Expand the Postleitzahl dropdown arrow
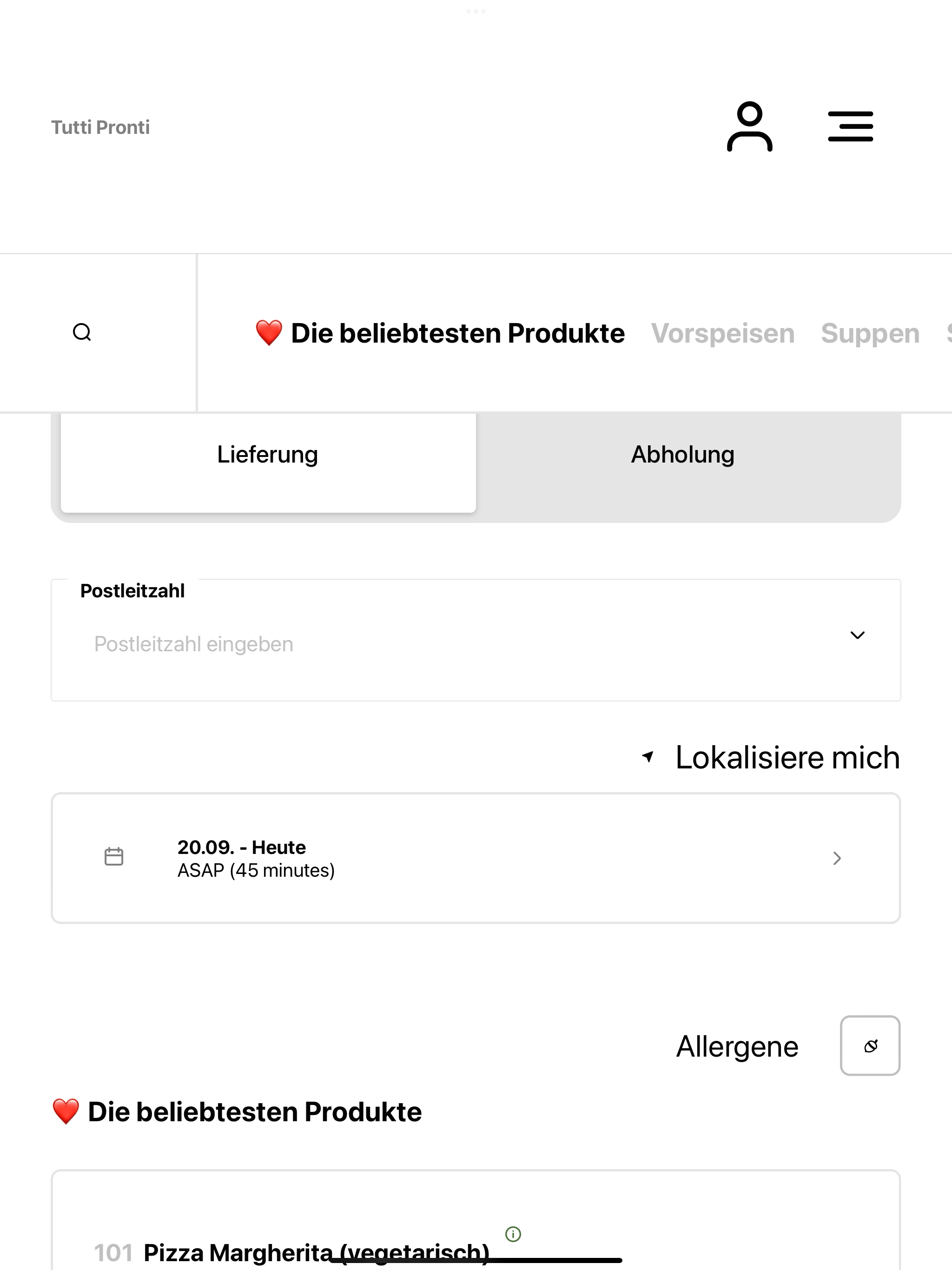The image size is (952, 1270). pyautogui.click(x=857, y=635)
